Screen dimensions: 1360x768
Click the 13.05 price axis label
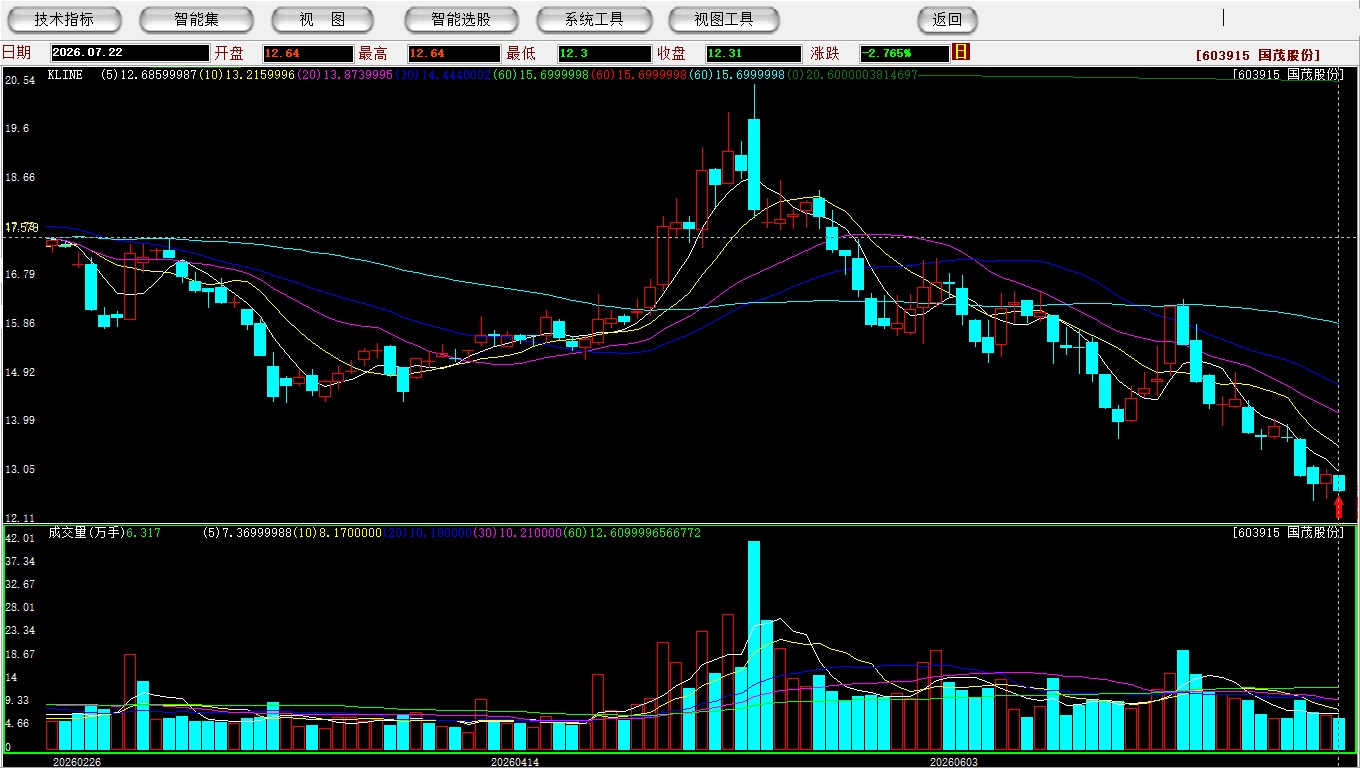point(20,470)
